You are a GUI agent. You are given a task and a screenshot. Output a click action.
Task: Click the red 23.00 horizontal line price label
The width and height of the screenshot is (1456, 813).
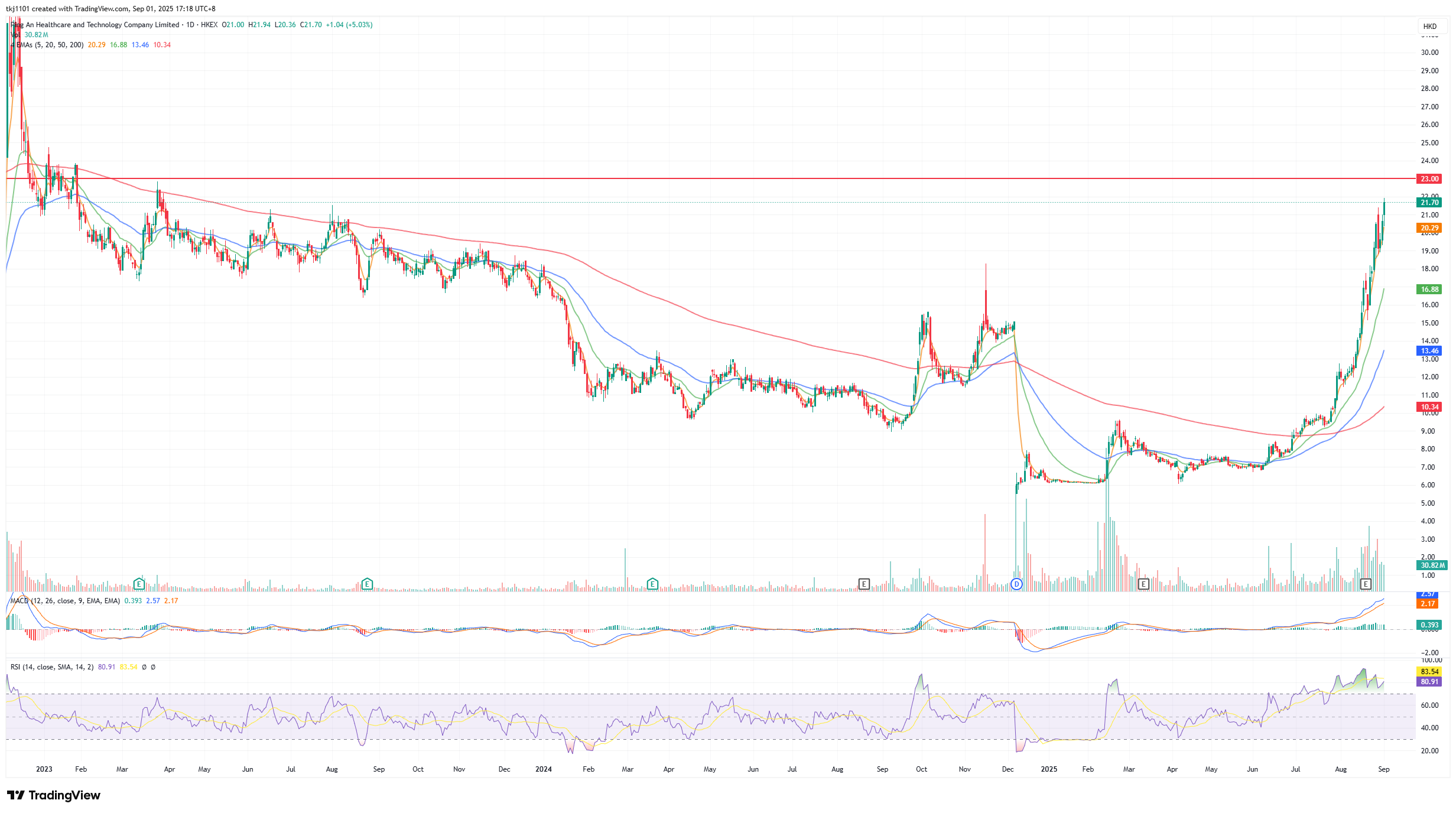pos(1429,178)
